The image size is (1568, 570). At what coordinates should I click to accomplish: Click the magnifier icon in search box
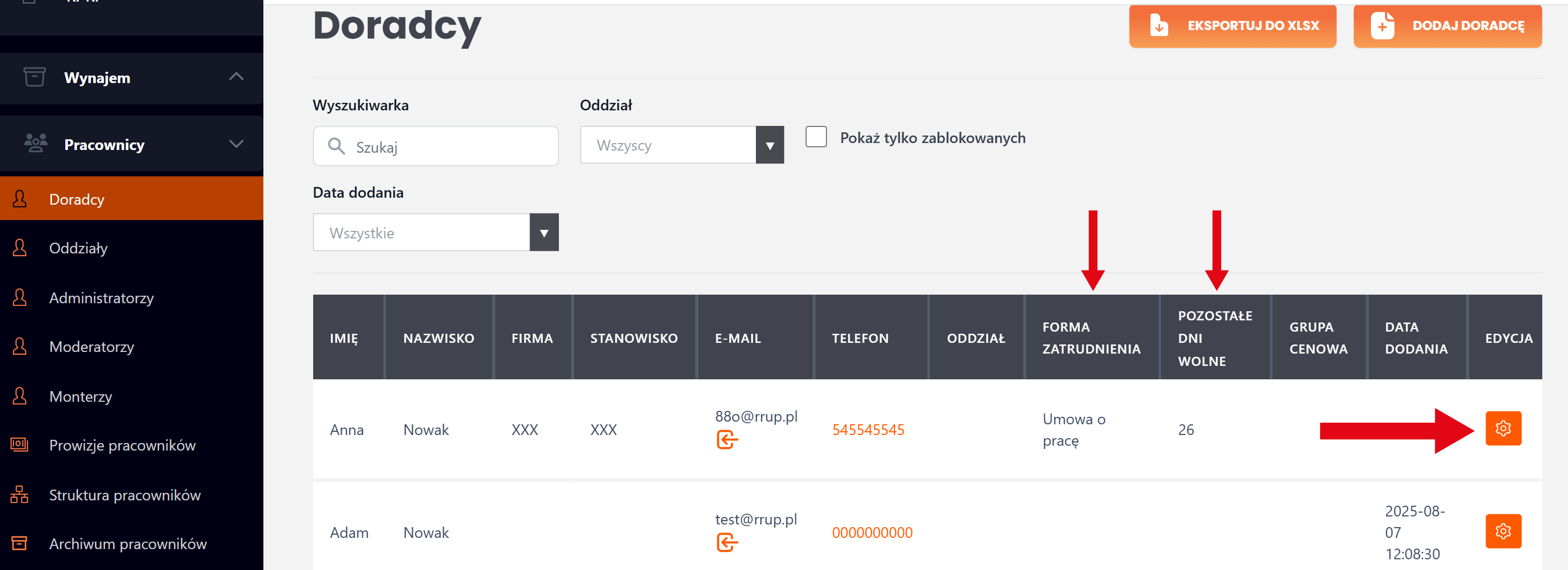pos(336,146)
